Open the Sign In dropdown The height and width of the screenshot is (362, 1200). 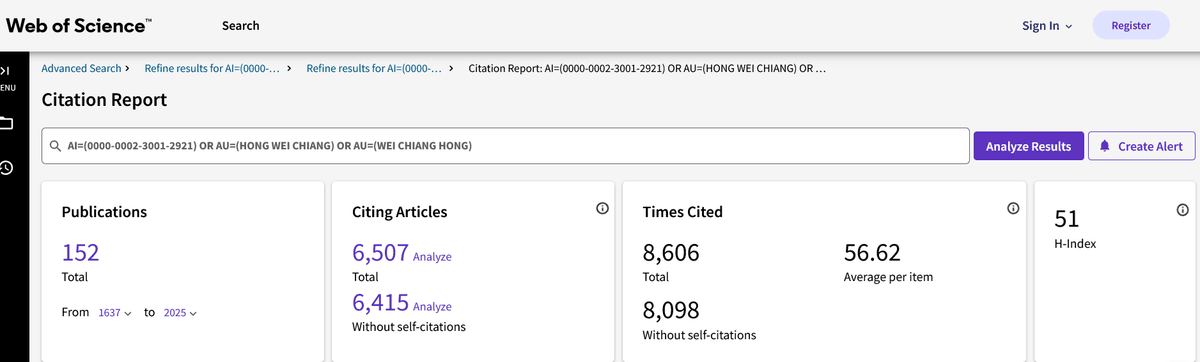pyautogui.click(x=1047, y=26)
